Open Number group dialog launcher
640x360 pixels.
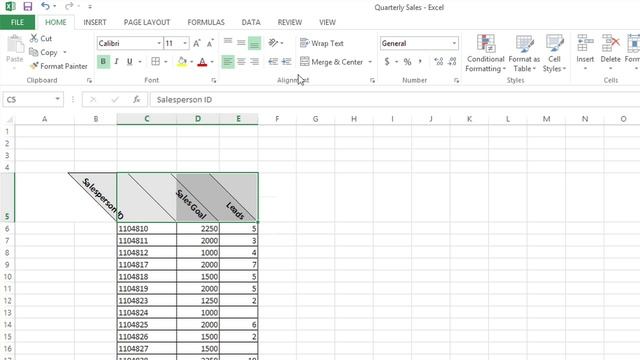(x=456, y=81)
